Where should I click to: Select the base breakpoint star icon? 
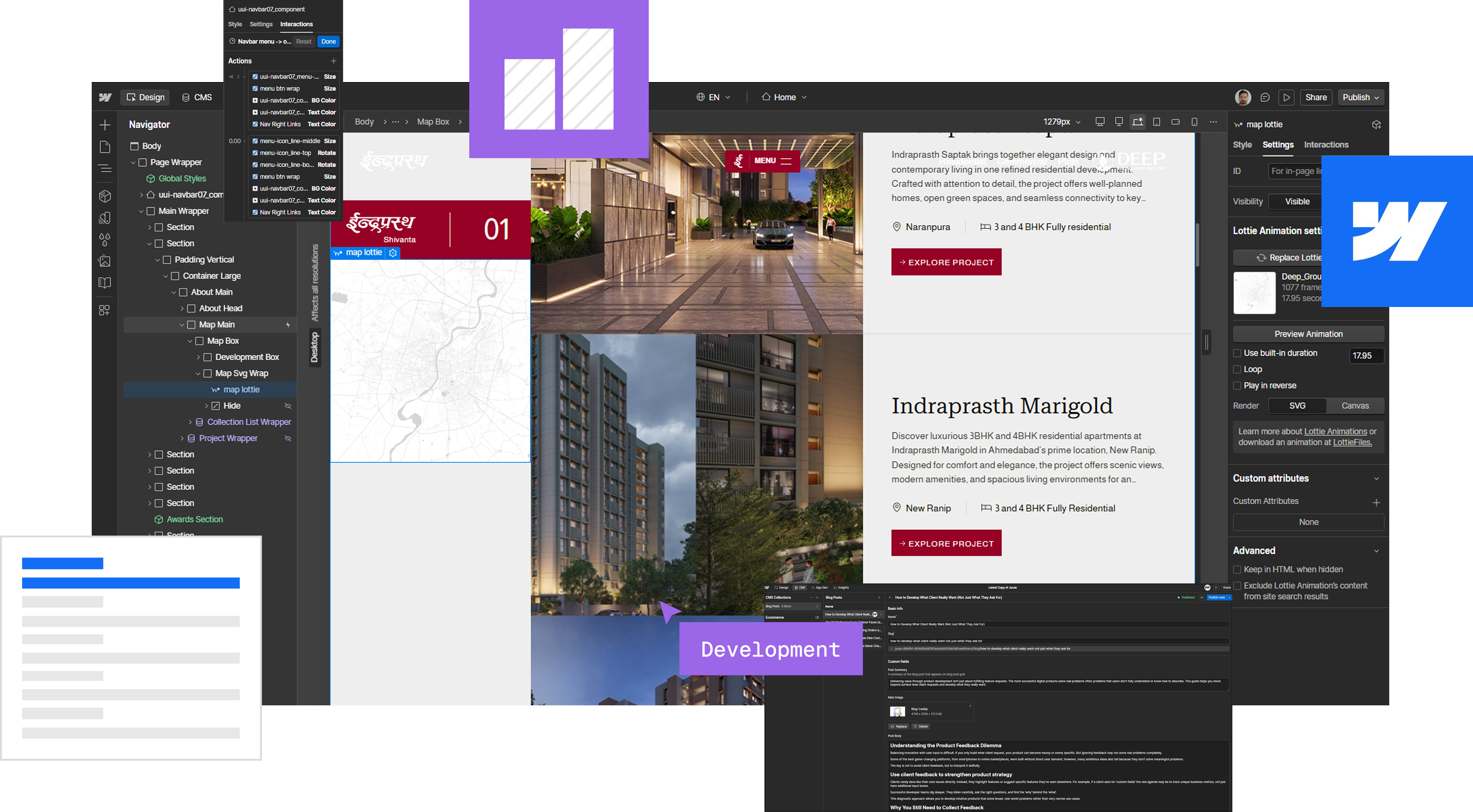pos(1138,122)
